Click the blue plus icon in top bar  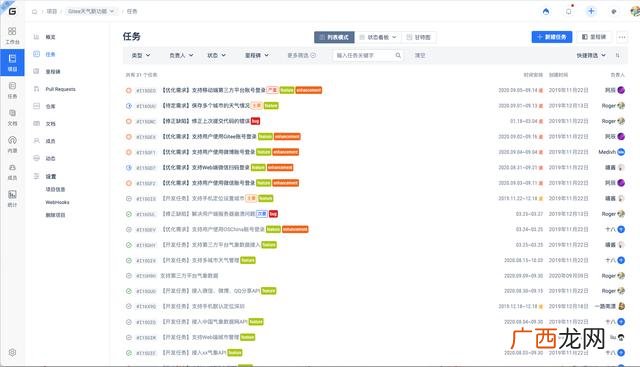click(x=591, y=11)
